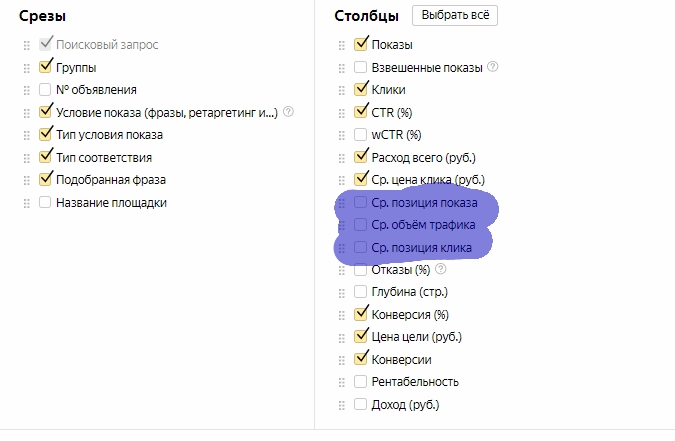675x441 pixels.
Task: Disable the Подобранная фраза checkbox
Action: coord(45,179)
